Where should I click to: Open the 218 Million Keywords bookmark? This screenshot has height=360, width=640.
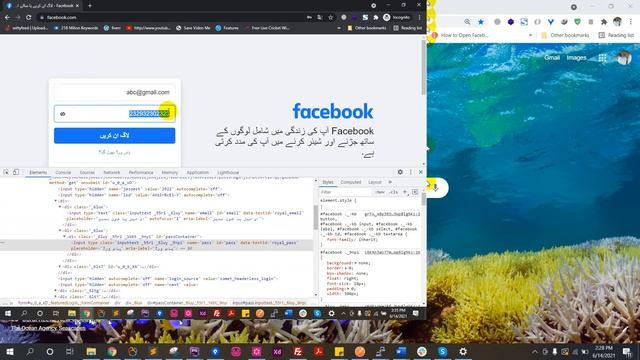[x=76, y=28]
